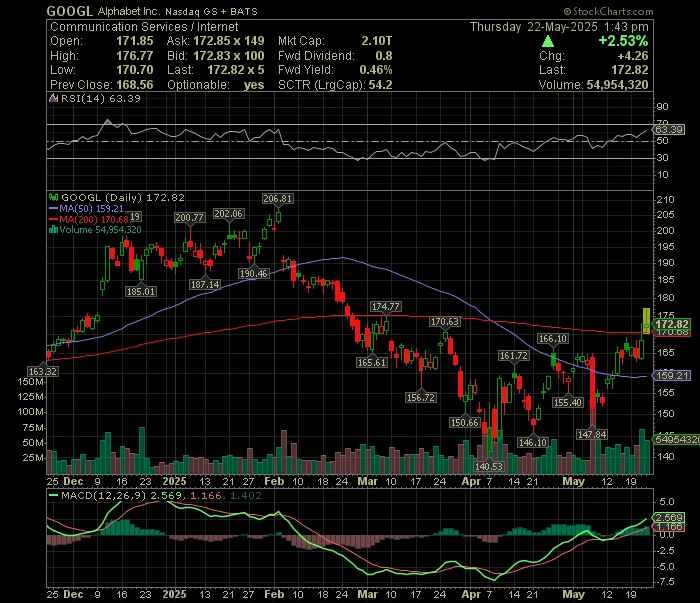Click the GOOGL ticker symbol title

pos(70,11)
